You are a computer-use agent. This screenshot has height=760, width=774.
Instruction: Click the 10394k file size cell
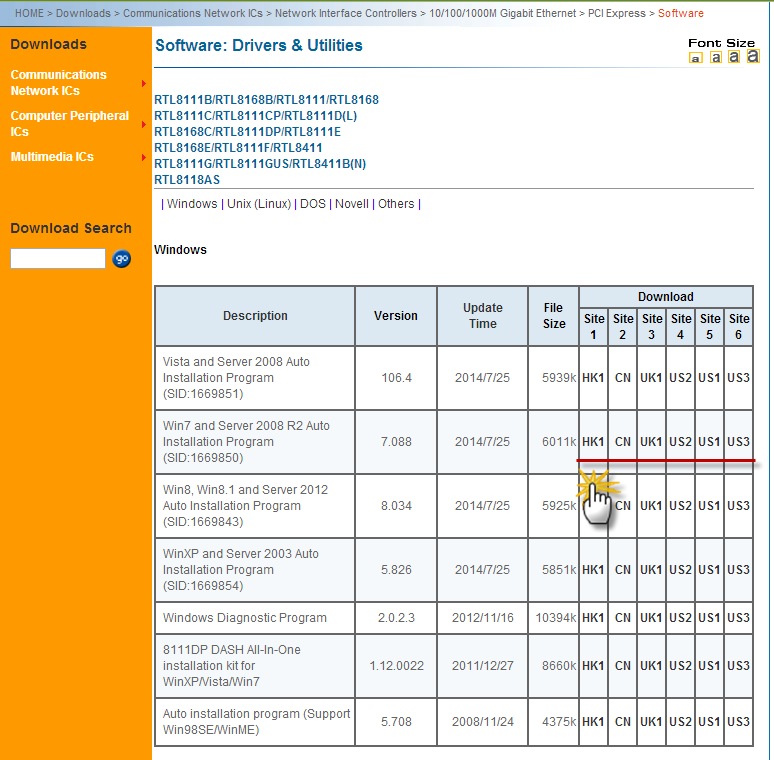click(x=553, y=618)
